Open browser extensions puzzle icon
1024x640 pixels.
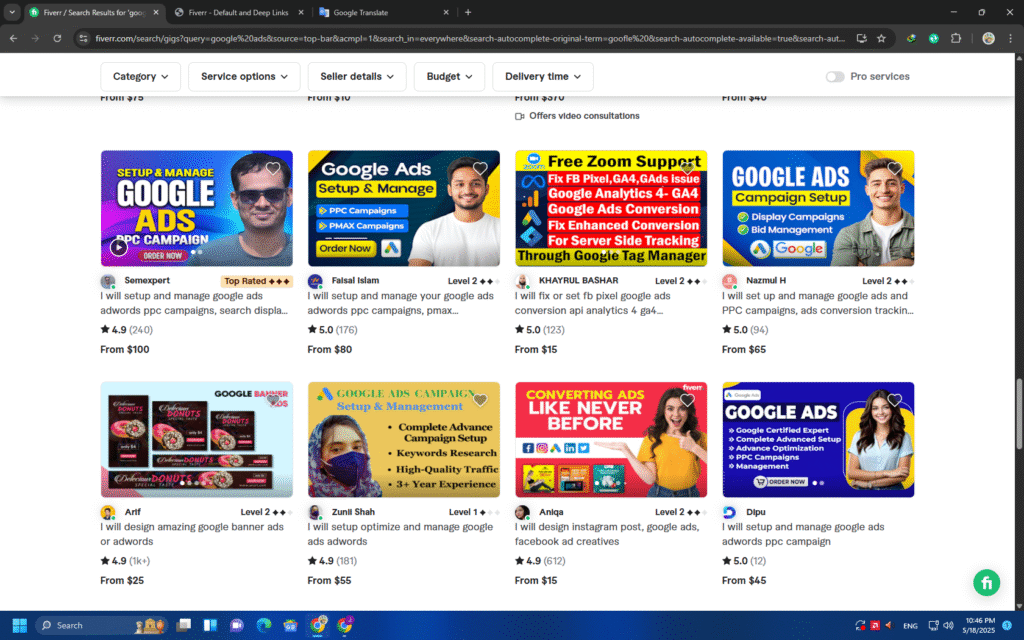coord(956,39)
